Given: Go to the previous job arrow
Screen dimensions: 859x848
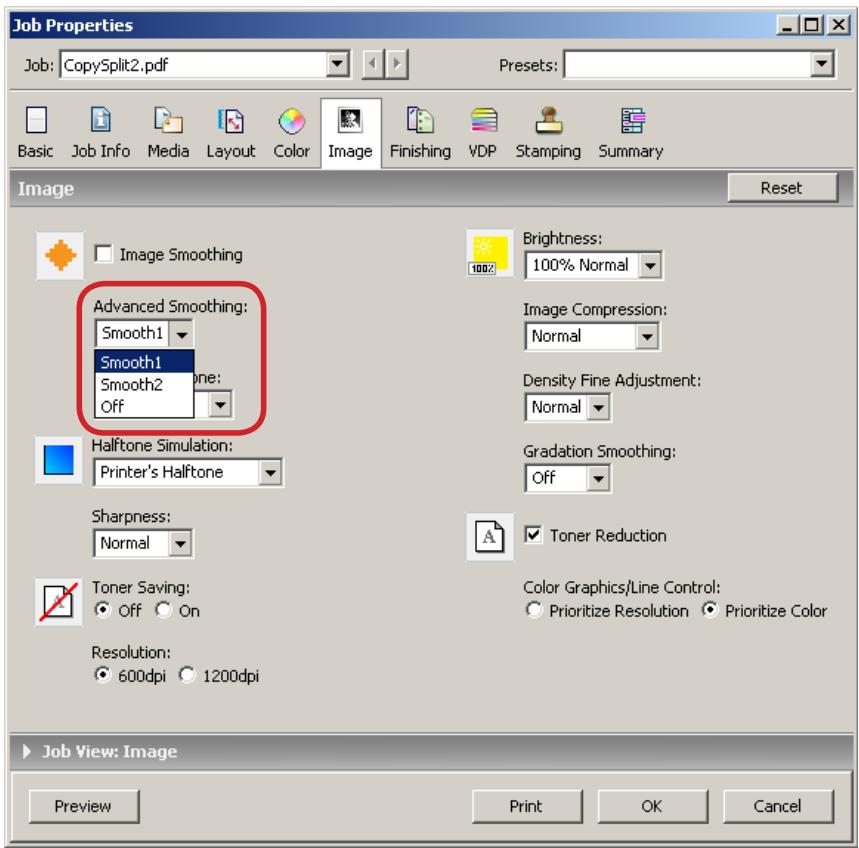Looking at the screenshot, I should [373, 64].
